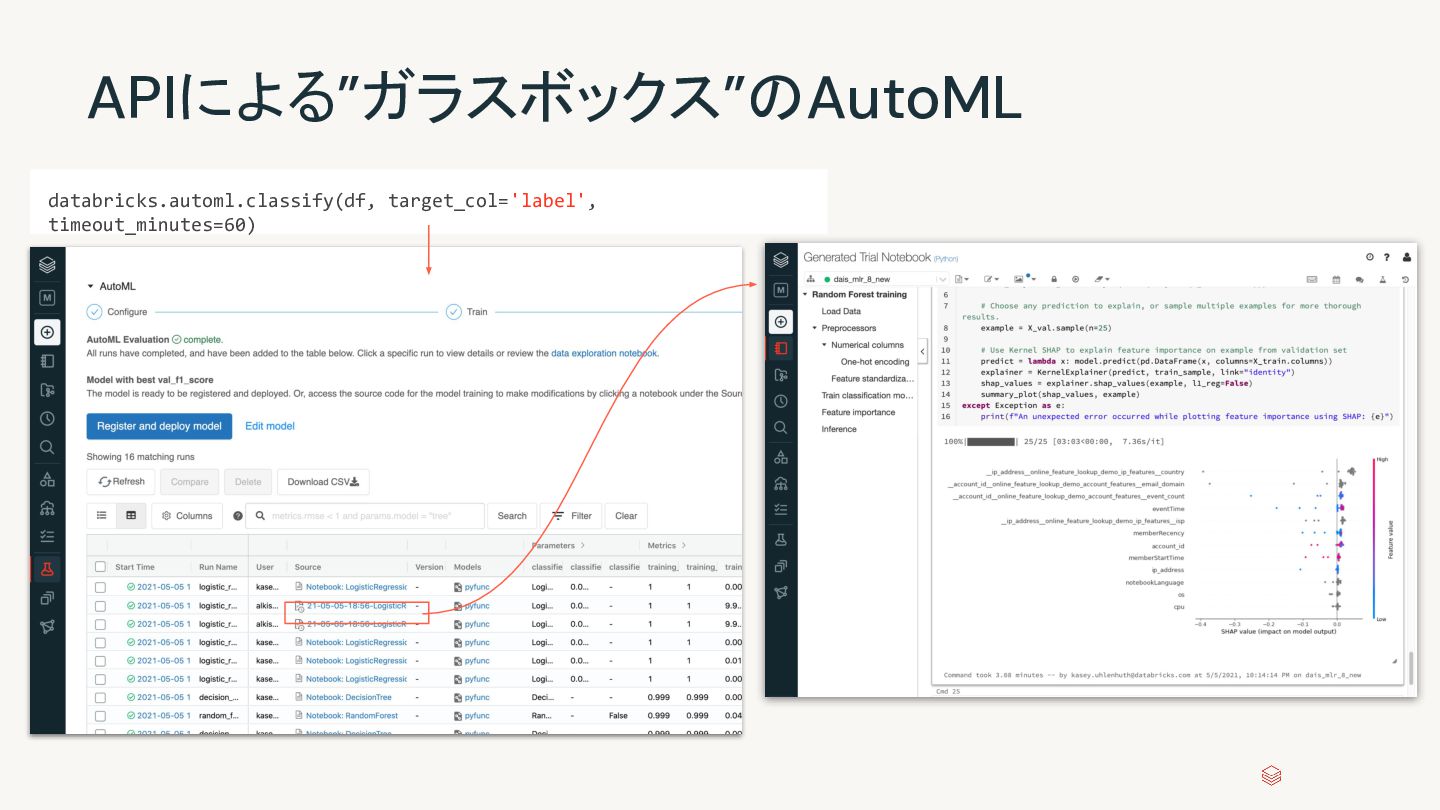Click the Clear button next to Filter
1440x810 pixels.
tap(626, 516)
